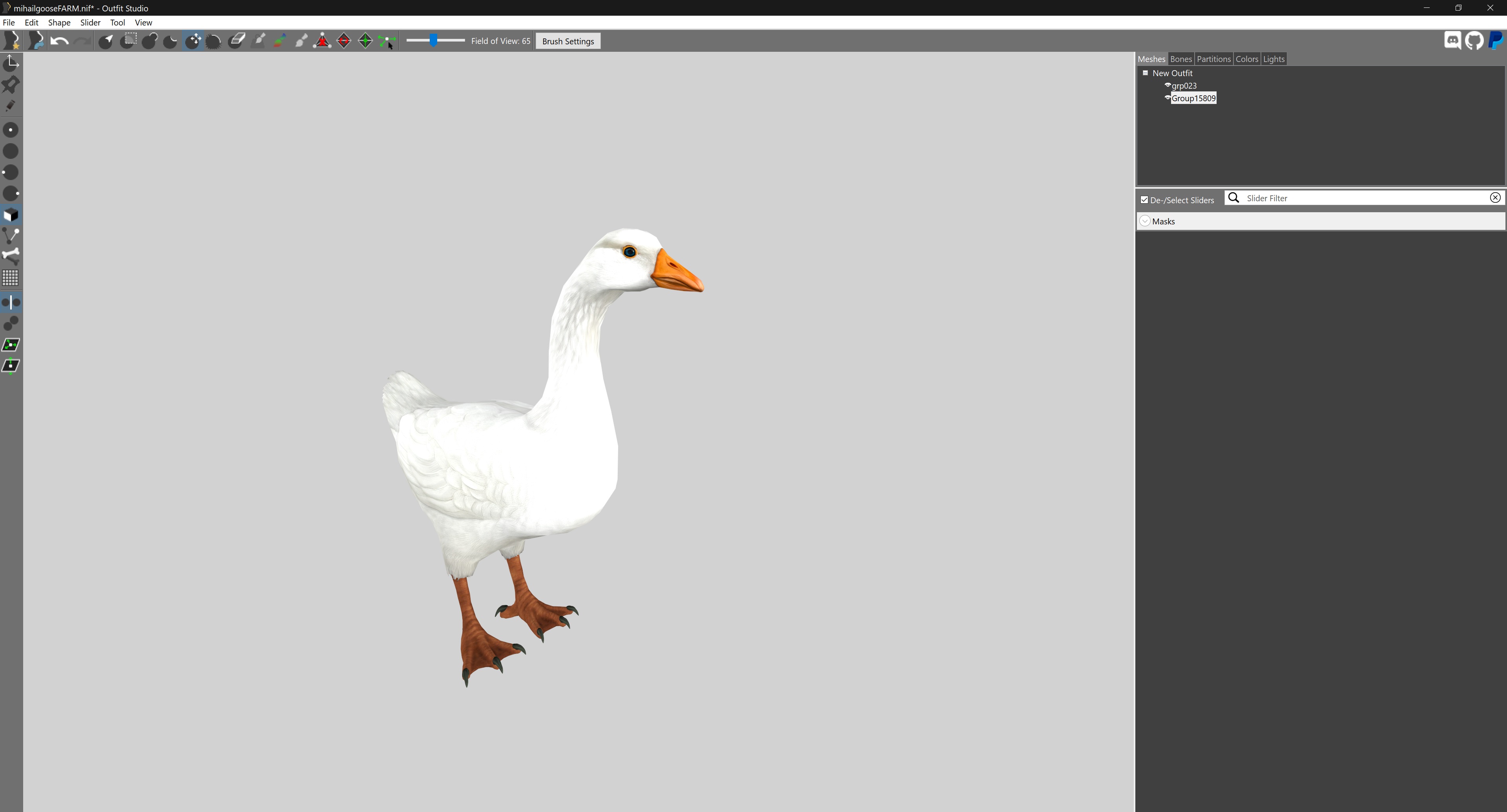Select grp023 in the mesh tree
The image size is (1507, 812).
1184,86
